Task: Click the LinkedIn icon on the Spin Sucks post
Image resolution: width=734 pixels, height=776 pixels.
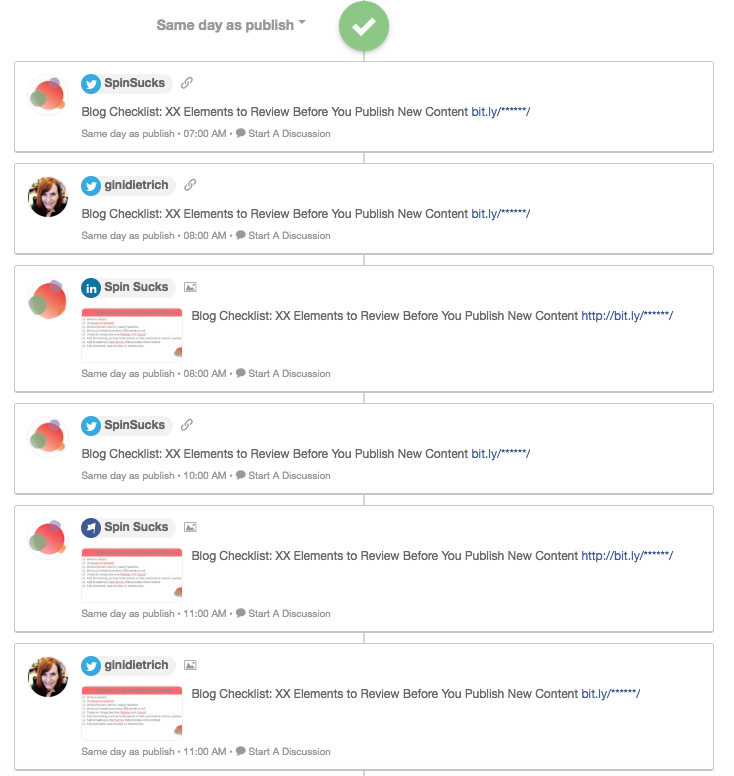Action: point(91,288)
